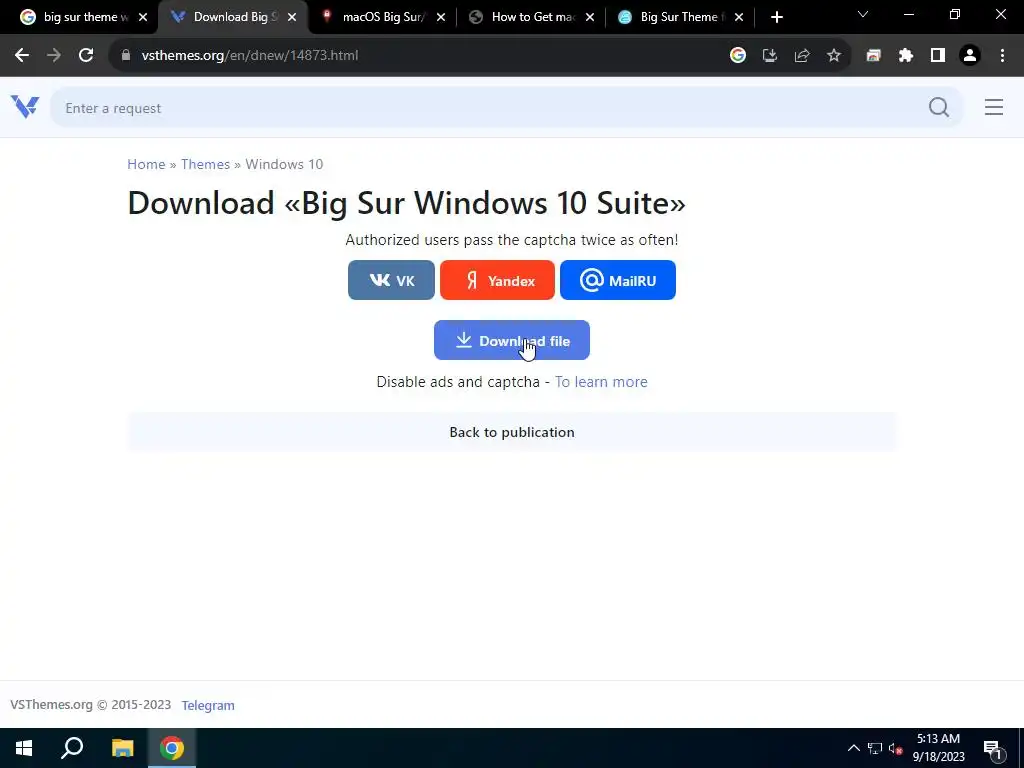Open the Home breadcrumb link
The height and width of the screenshot is (768, 1024).
tap(146, 164)
